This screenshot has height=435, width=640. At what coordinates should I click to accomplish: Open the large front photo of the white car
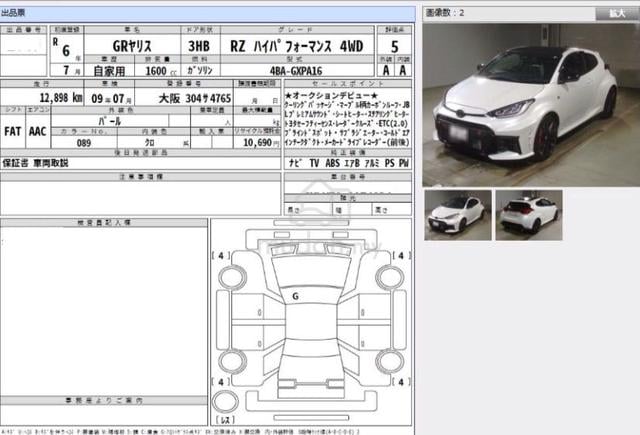pos(531,105)
